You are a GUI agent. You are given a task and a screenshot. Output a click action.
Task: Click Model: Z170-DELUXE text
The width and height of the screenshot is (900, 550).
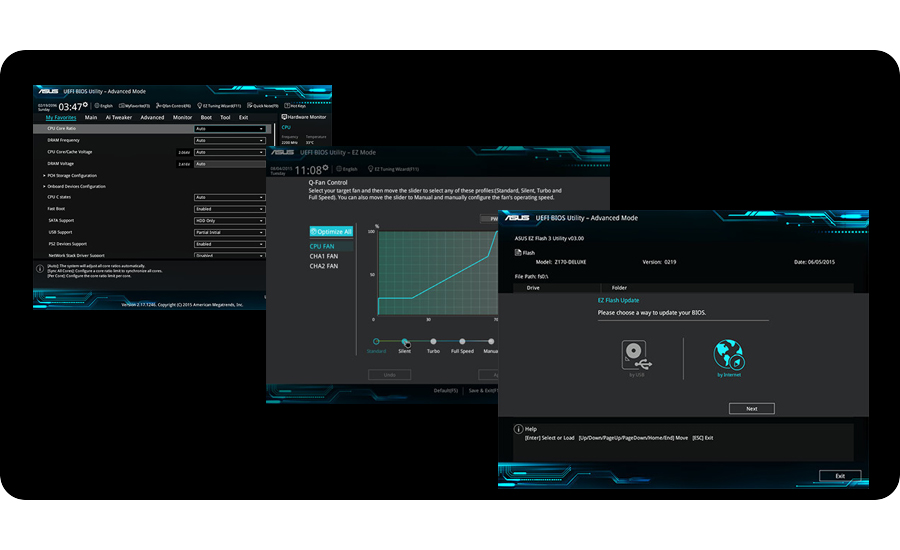[x=561, y=262]
